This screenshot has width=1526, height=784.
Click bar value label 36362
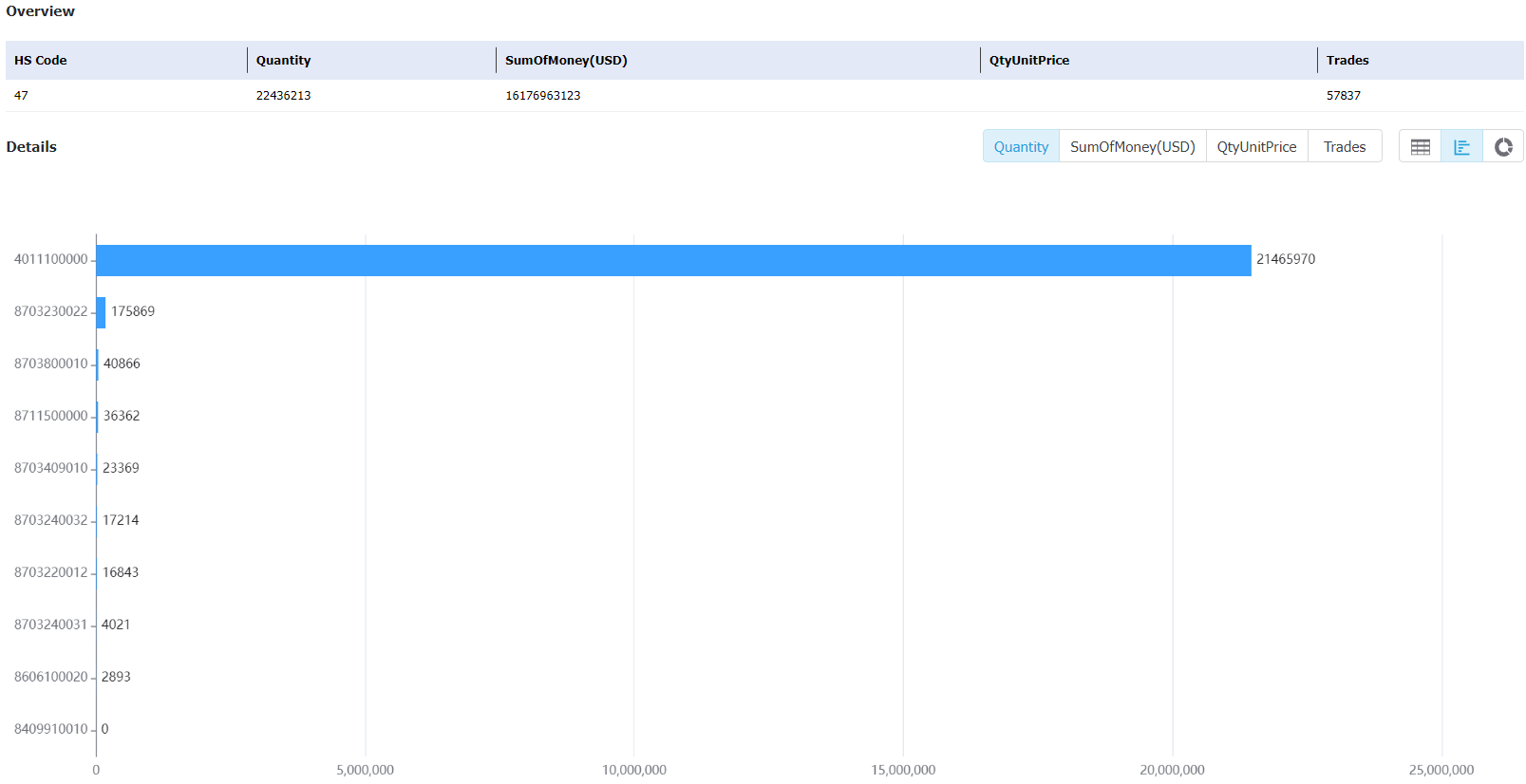tap(122, 416)
